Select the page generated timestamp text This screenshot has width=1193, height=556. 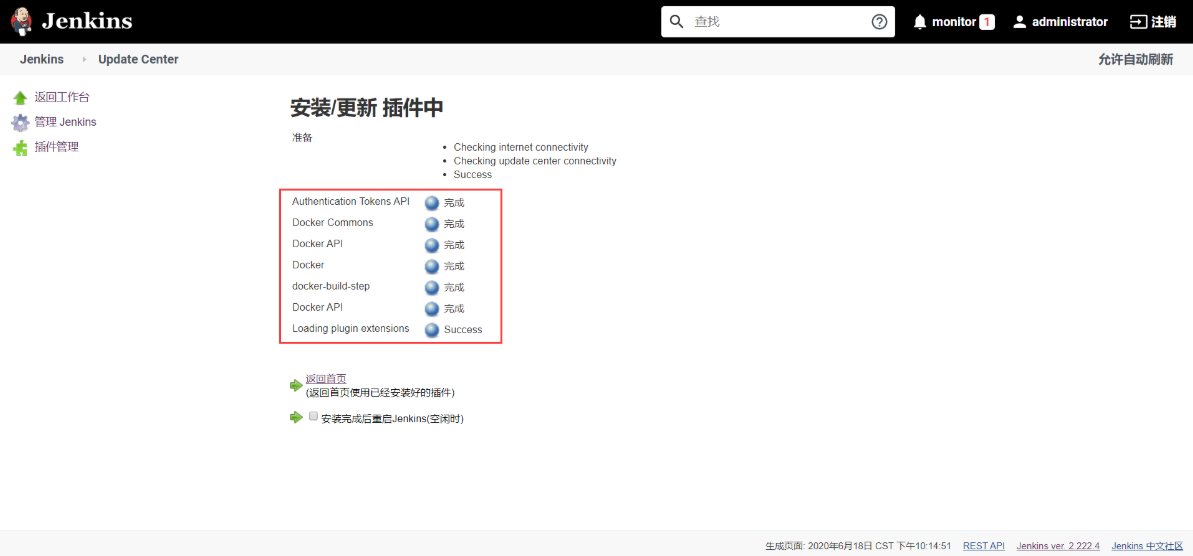858,546
